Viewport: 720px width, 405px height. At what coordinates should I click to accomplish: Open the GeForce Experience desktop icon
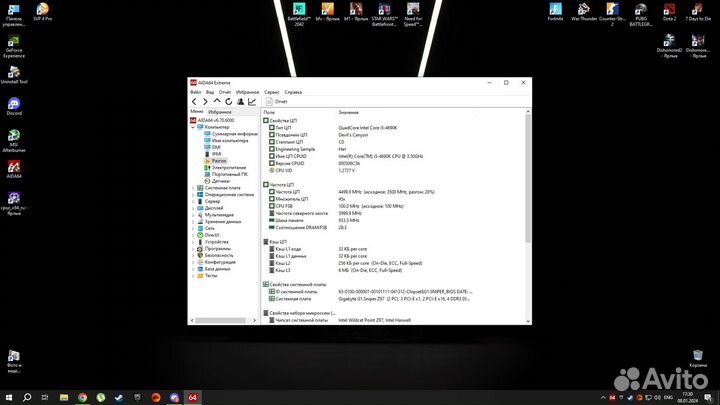(14, 47)
